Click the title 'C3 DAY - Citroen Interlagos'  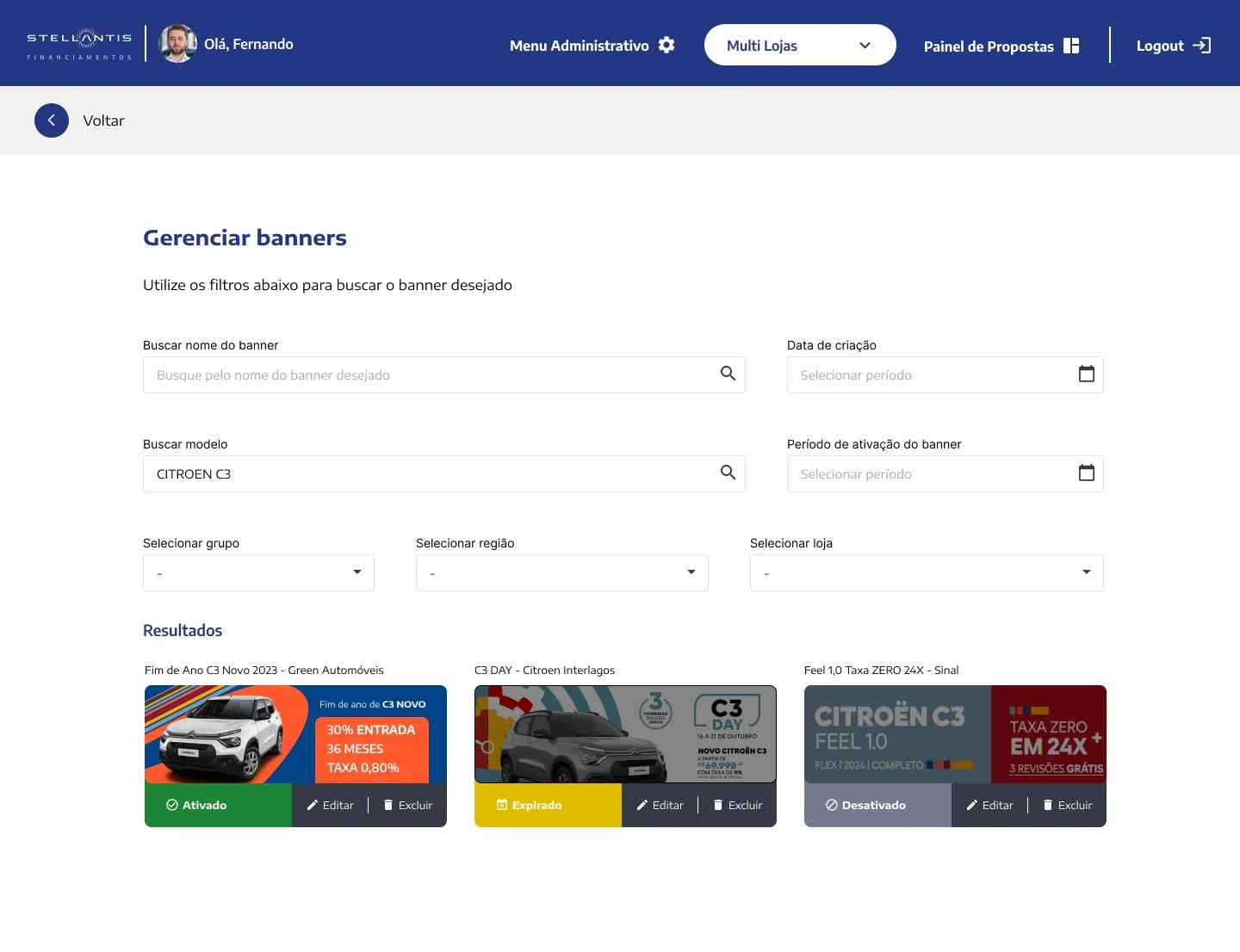[x=545, y=670]
